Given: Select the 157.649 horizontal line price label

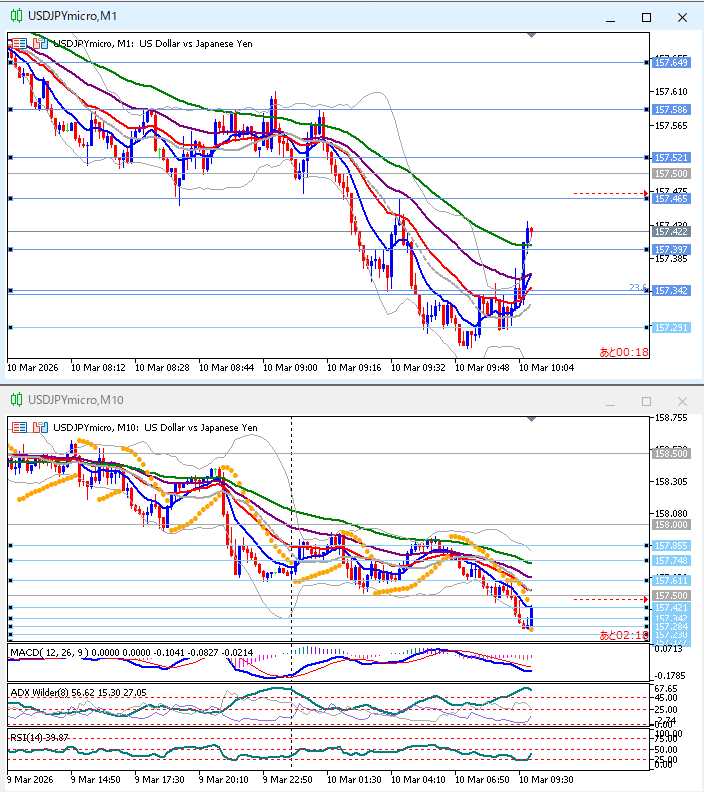Looking at the screenshot, I should pos(670,63).
